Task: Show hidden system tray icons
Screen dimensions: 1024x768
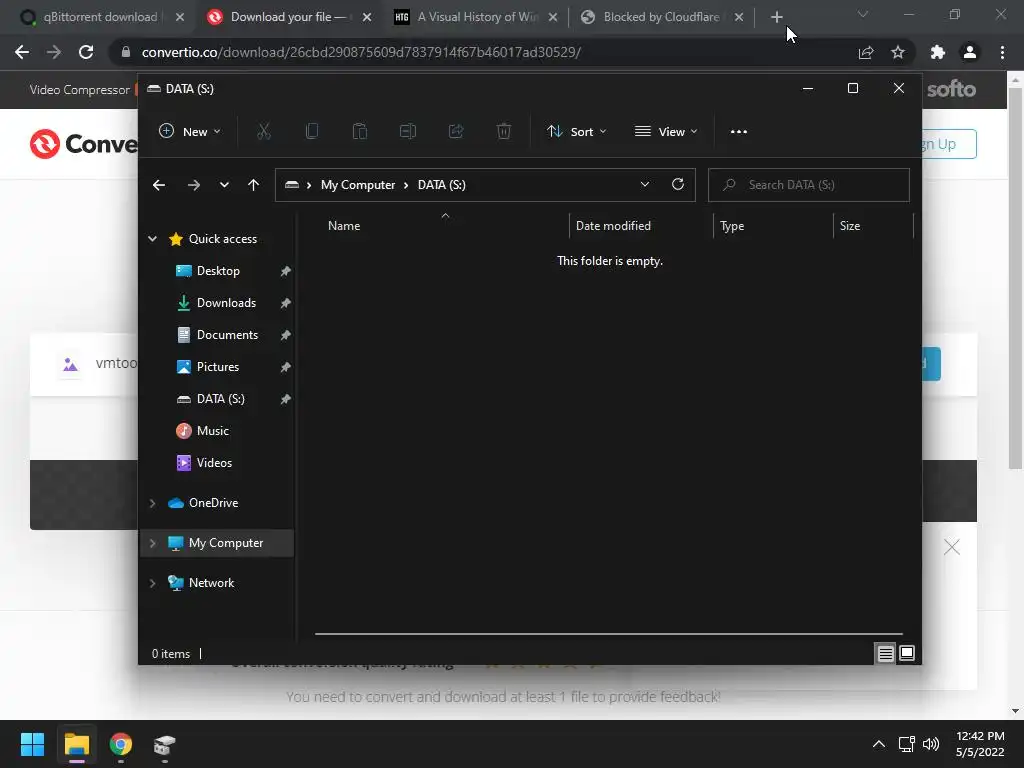Action: [879, 744]
